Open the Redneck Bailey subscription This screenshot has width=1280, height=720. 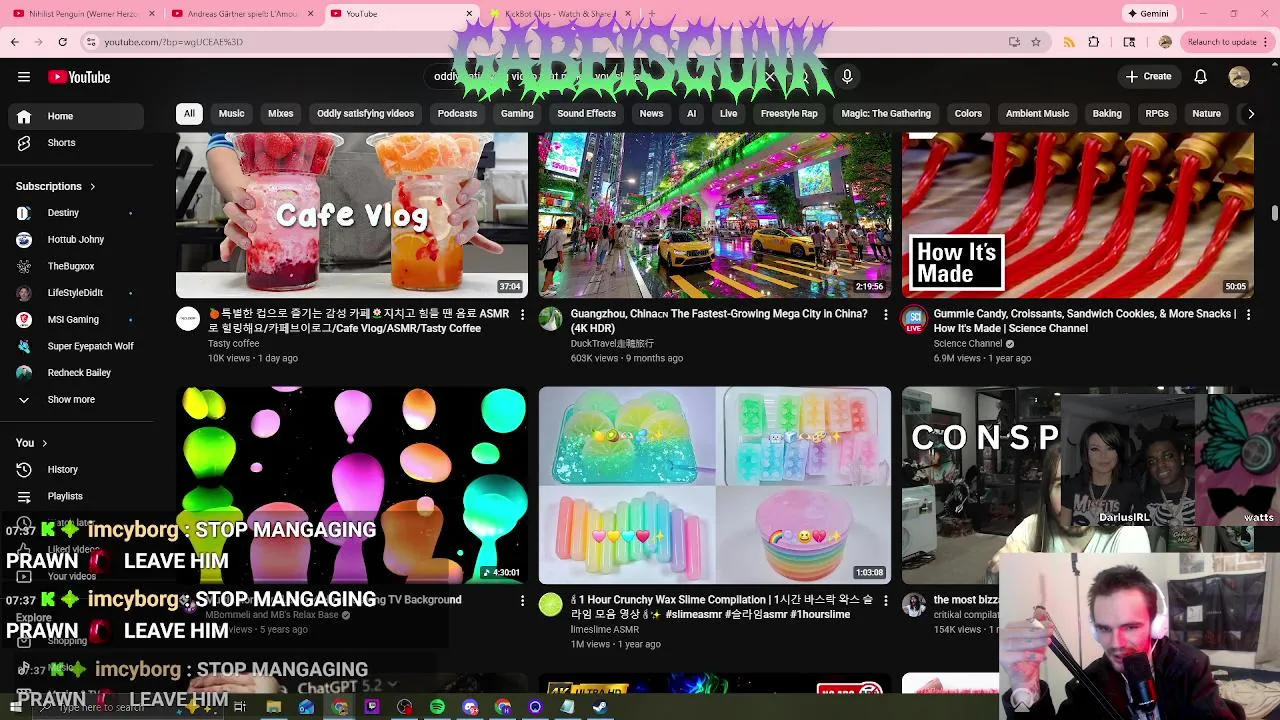click(76, 373)
